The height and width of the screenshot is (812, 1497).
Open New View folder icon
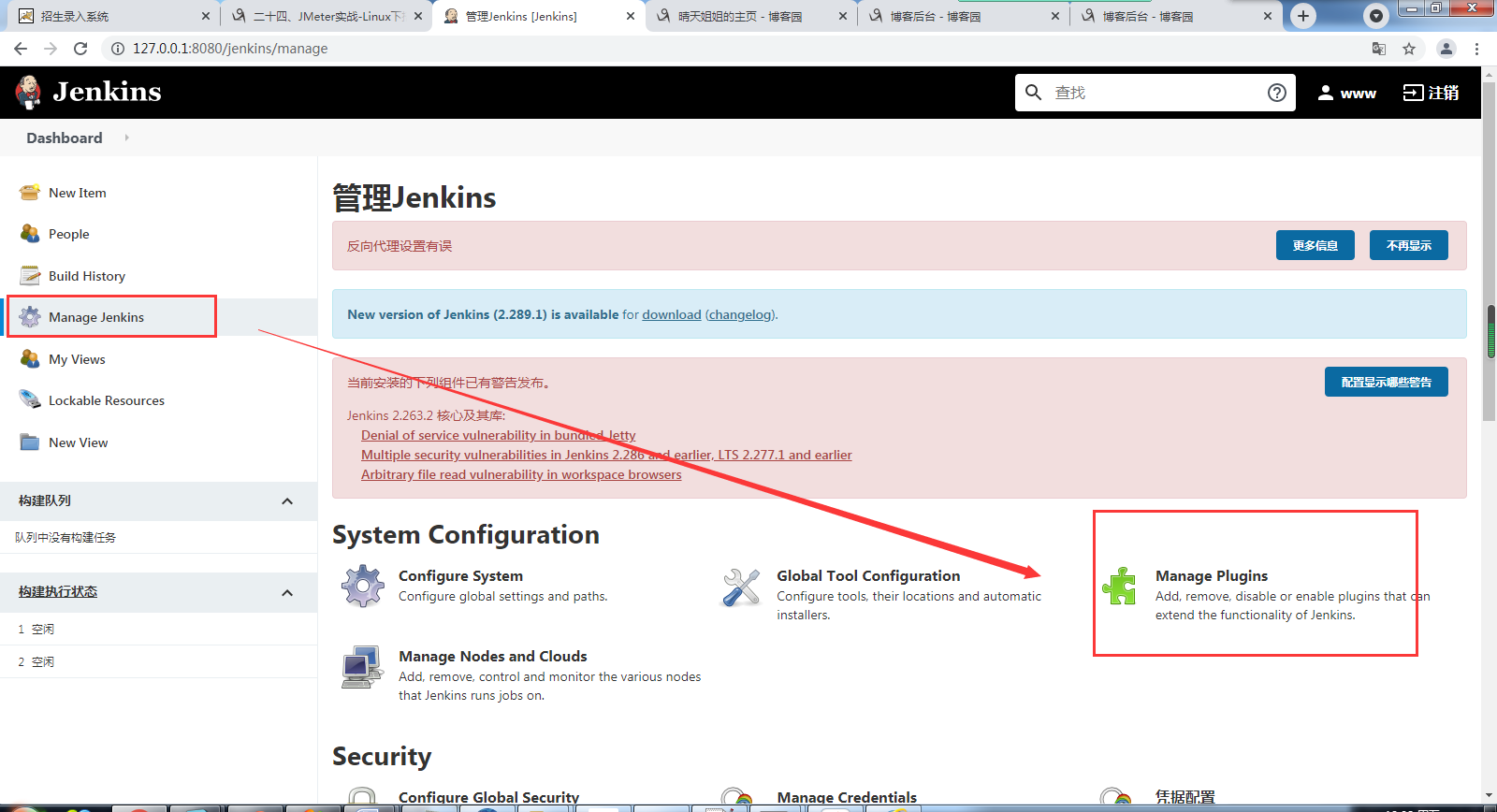tap(30, 442)
